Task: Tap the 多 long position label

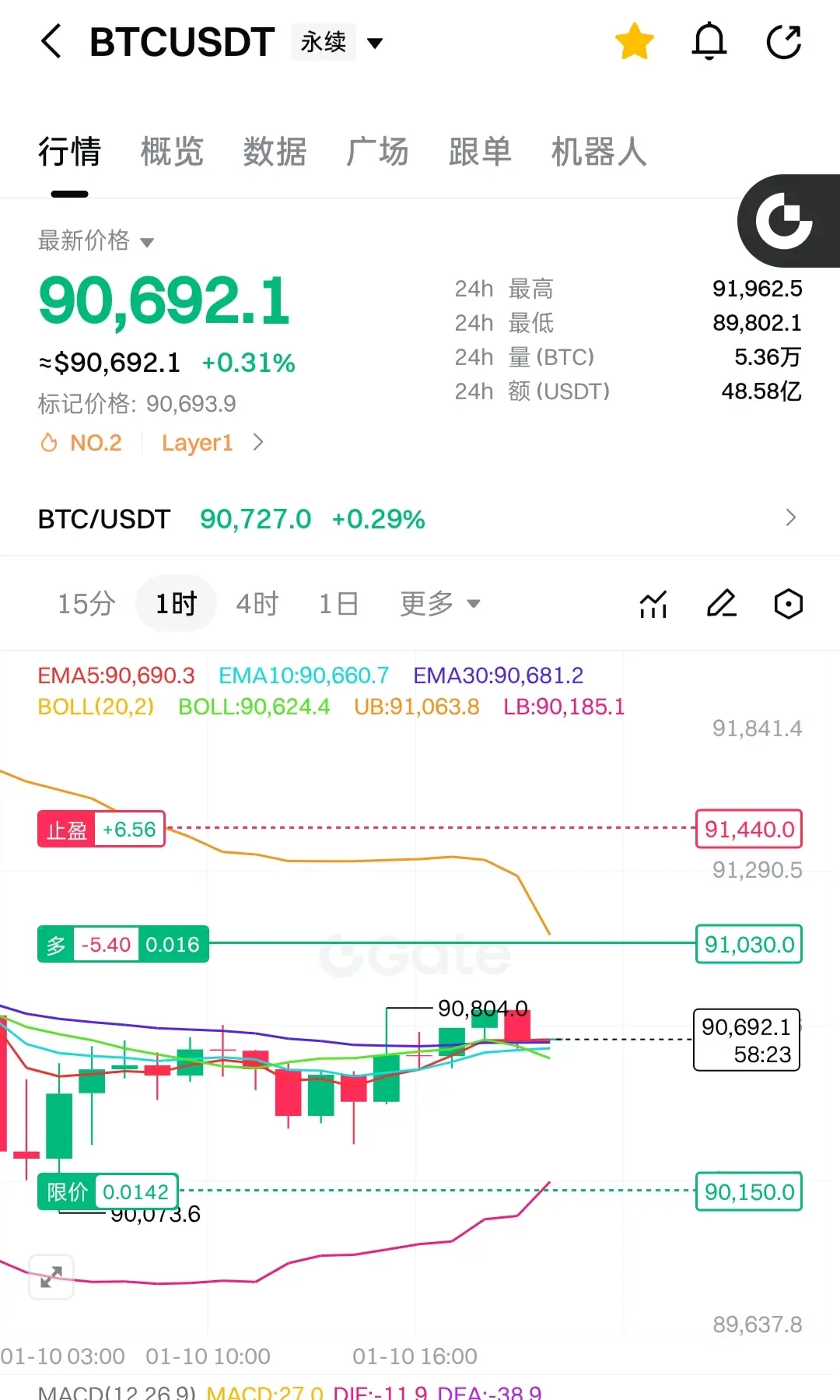Action: tap(123, 945)
